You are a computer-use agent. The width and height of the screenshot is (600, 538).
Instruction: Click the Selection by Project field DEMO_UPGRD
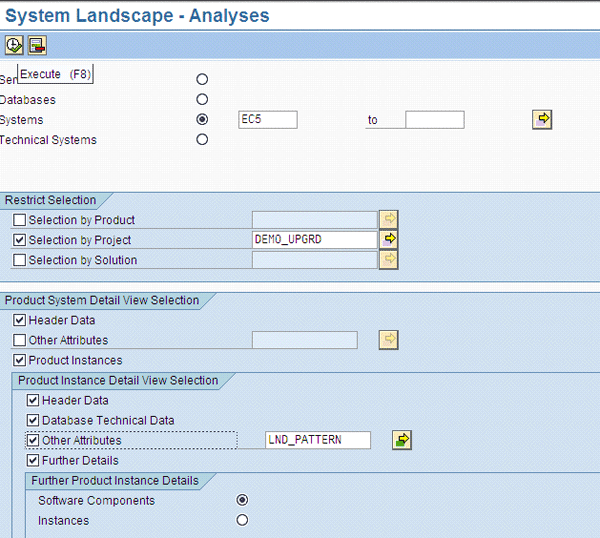point(315,240)
